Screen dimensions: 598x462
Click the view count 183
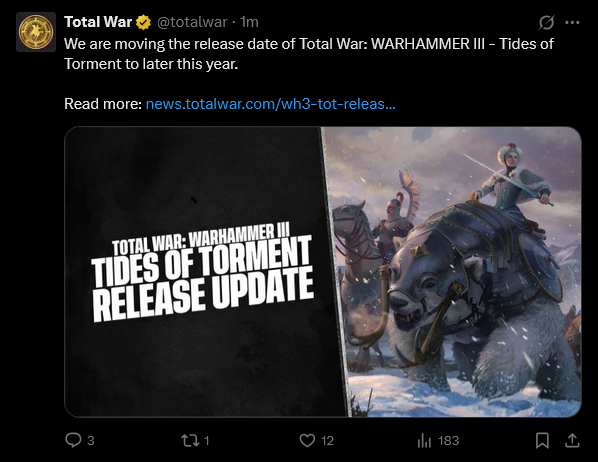point(448,441)
